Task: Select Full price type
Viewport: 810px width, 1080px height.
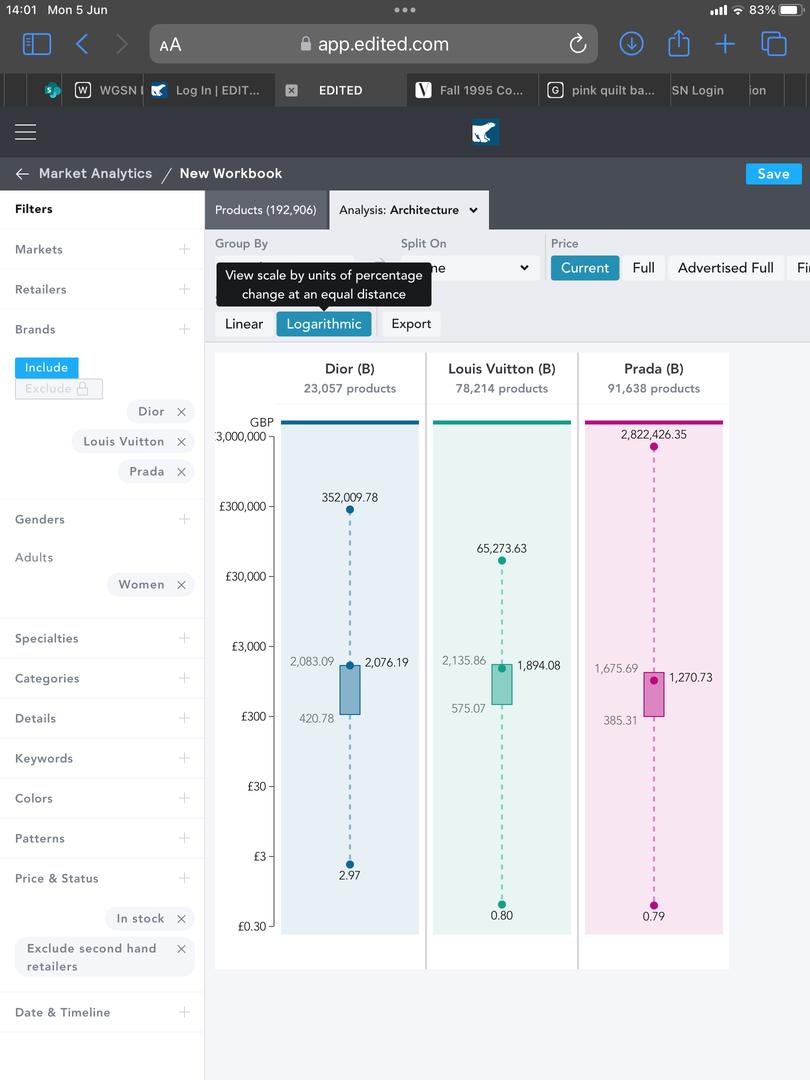Action: [x=643, y=268]
